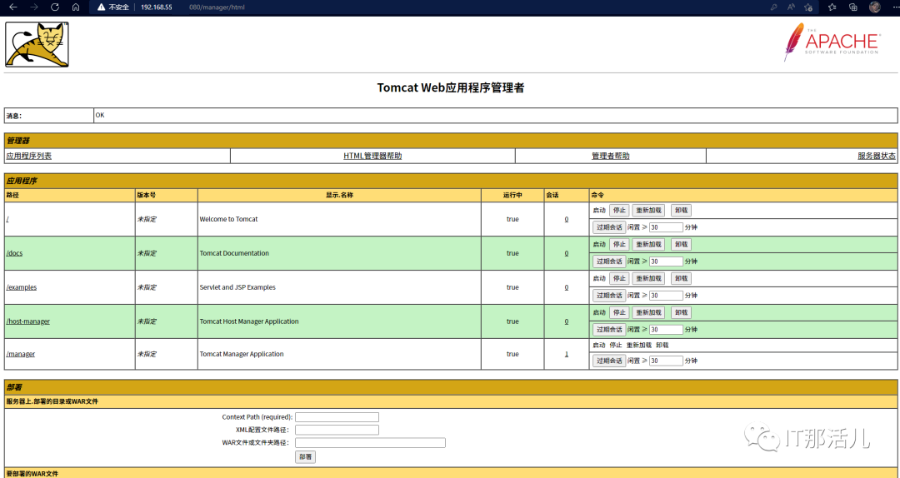Image resolution: width=900 pixels, height=478 pixels.
Task: Reload the page with the refresh icon
Action: coord(55,7)
